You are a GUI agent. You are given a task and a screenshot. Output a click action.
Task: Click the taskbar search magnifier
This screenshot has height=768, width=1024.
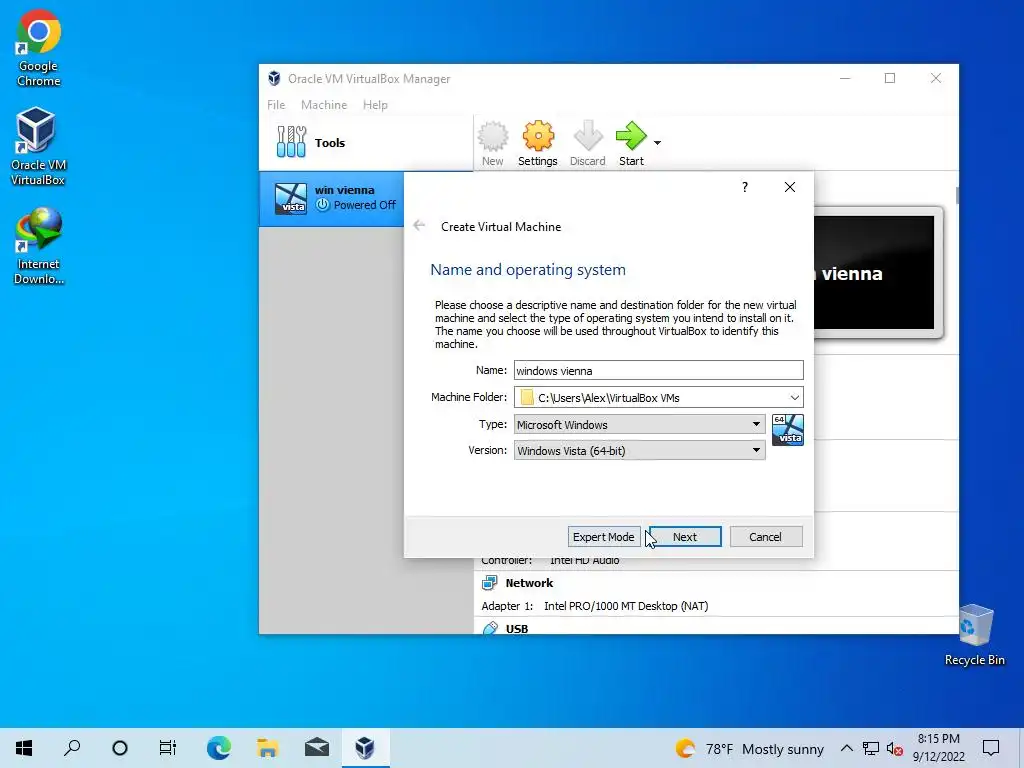click(x=72, y=748)
